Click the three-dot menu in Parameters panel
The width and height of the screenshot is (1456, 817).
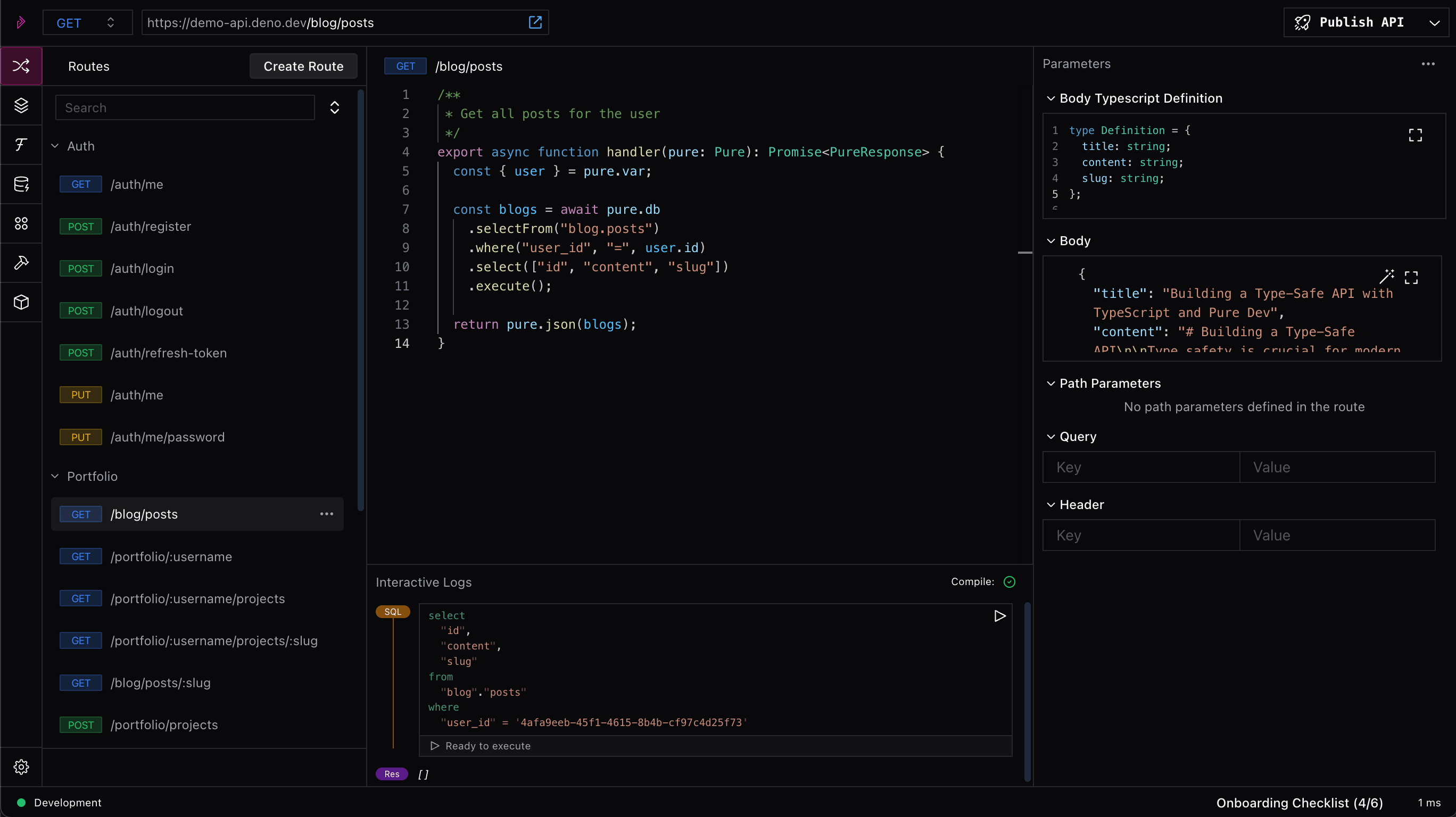pyautogui.click(x=1428, y=63)
